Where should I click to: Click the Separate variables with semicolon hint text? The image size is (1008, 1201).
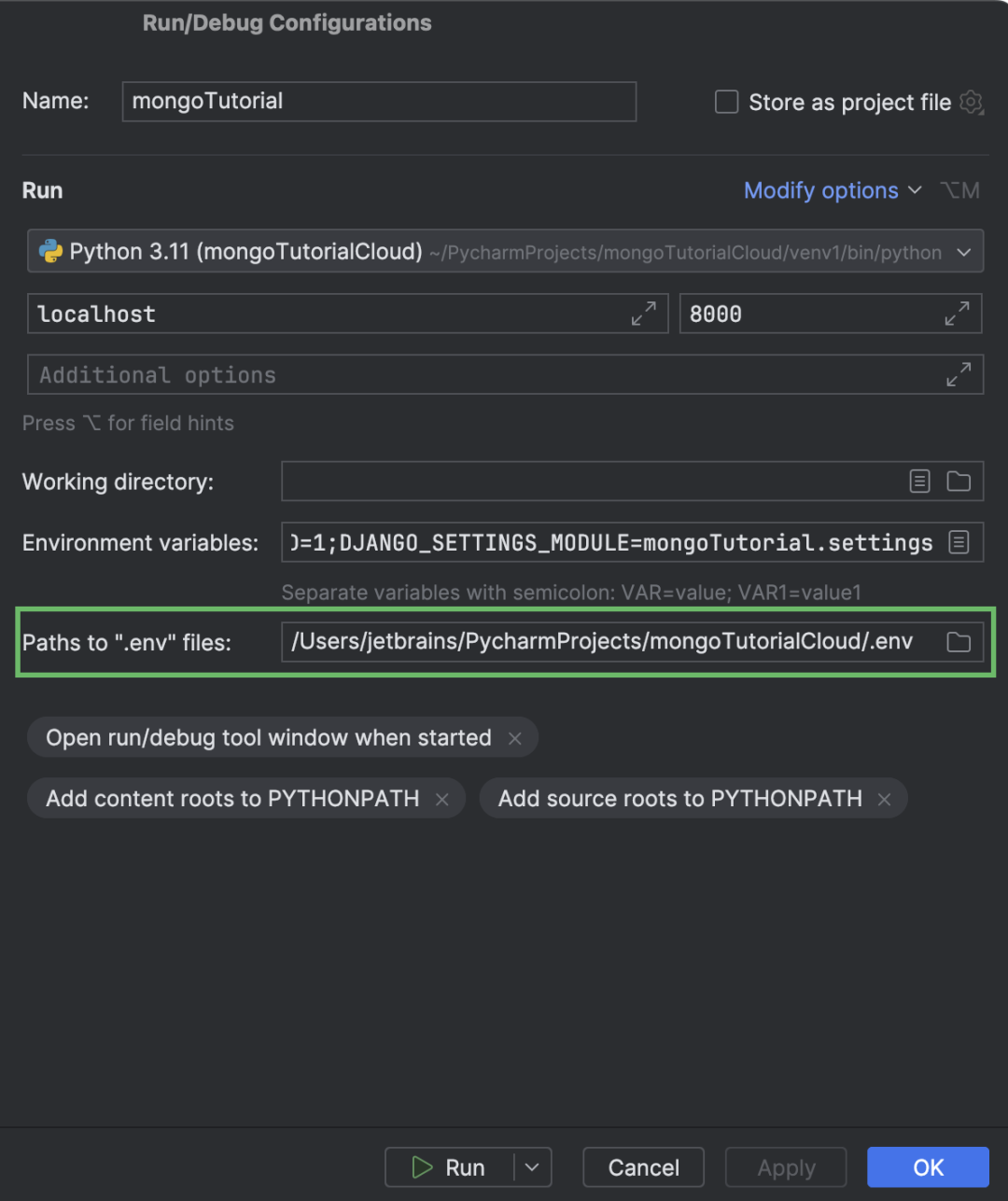571,593
